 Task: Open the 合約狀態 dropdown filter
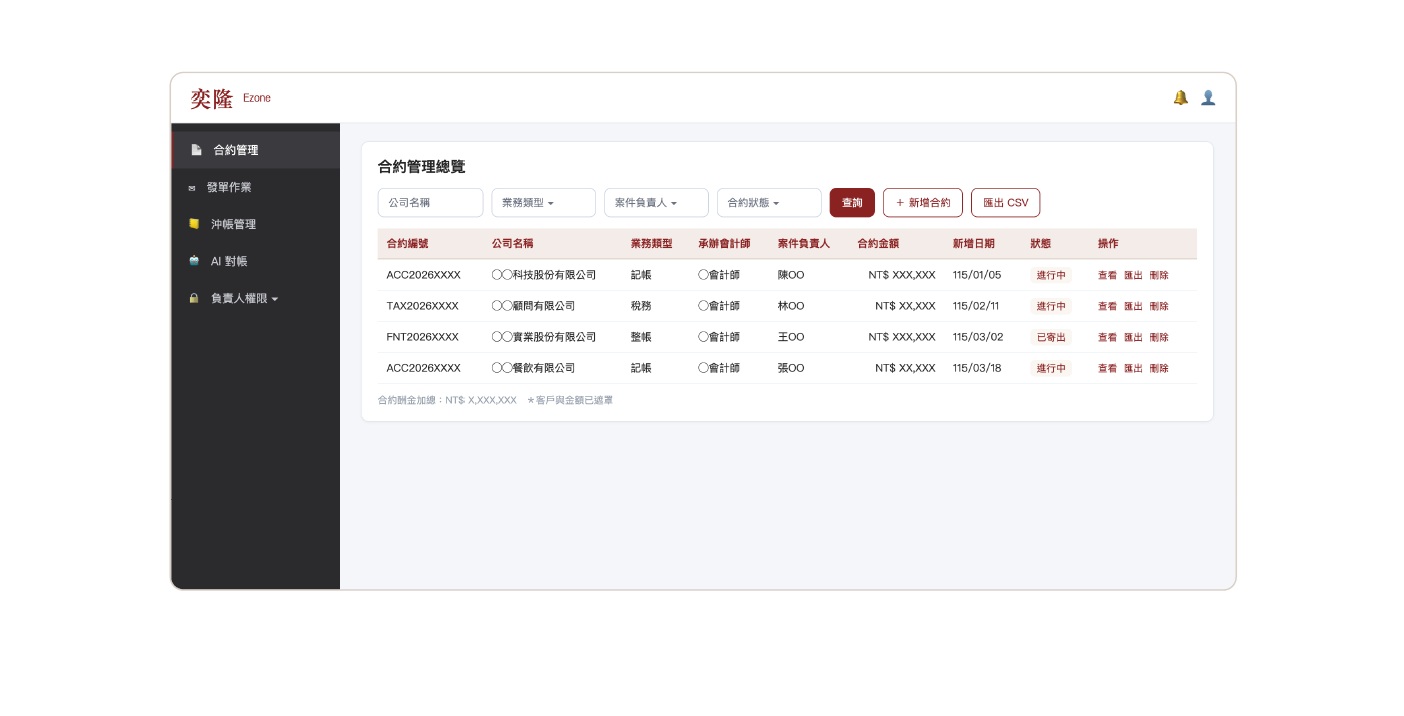coord(769,203)
